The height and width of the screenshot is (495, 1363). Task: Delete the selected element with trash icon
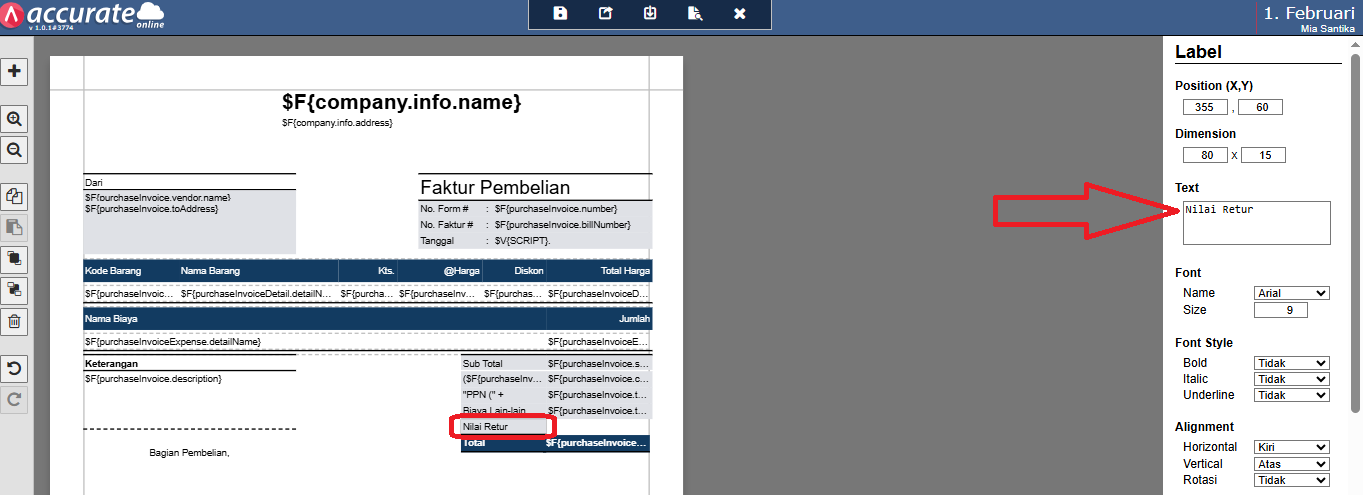pyautogui.click(x=15, y=321)
